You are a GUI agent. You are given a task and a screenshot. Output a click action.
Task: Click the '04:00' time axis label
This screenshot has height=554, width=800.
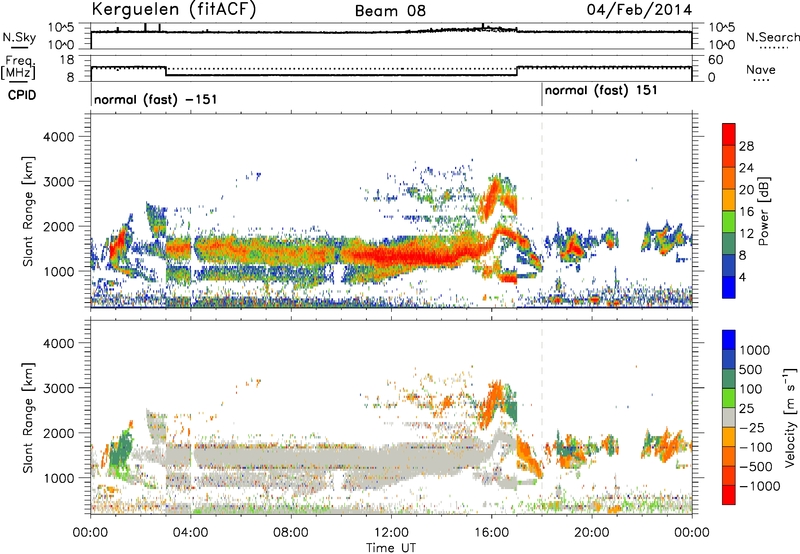[190, 533]
